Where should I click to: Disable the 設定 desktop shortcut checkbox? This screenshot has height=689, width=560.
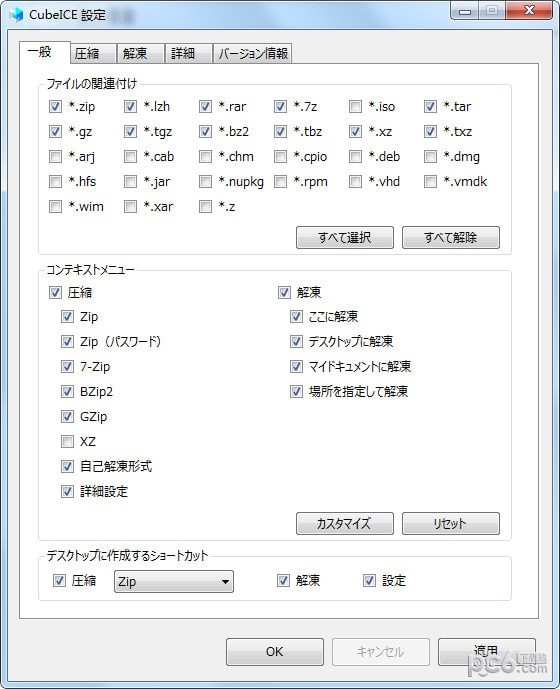(369, 580)
